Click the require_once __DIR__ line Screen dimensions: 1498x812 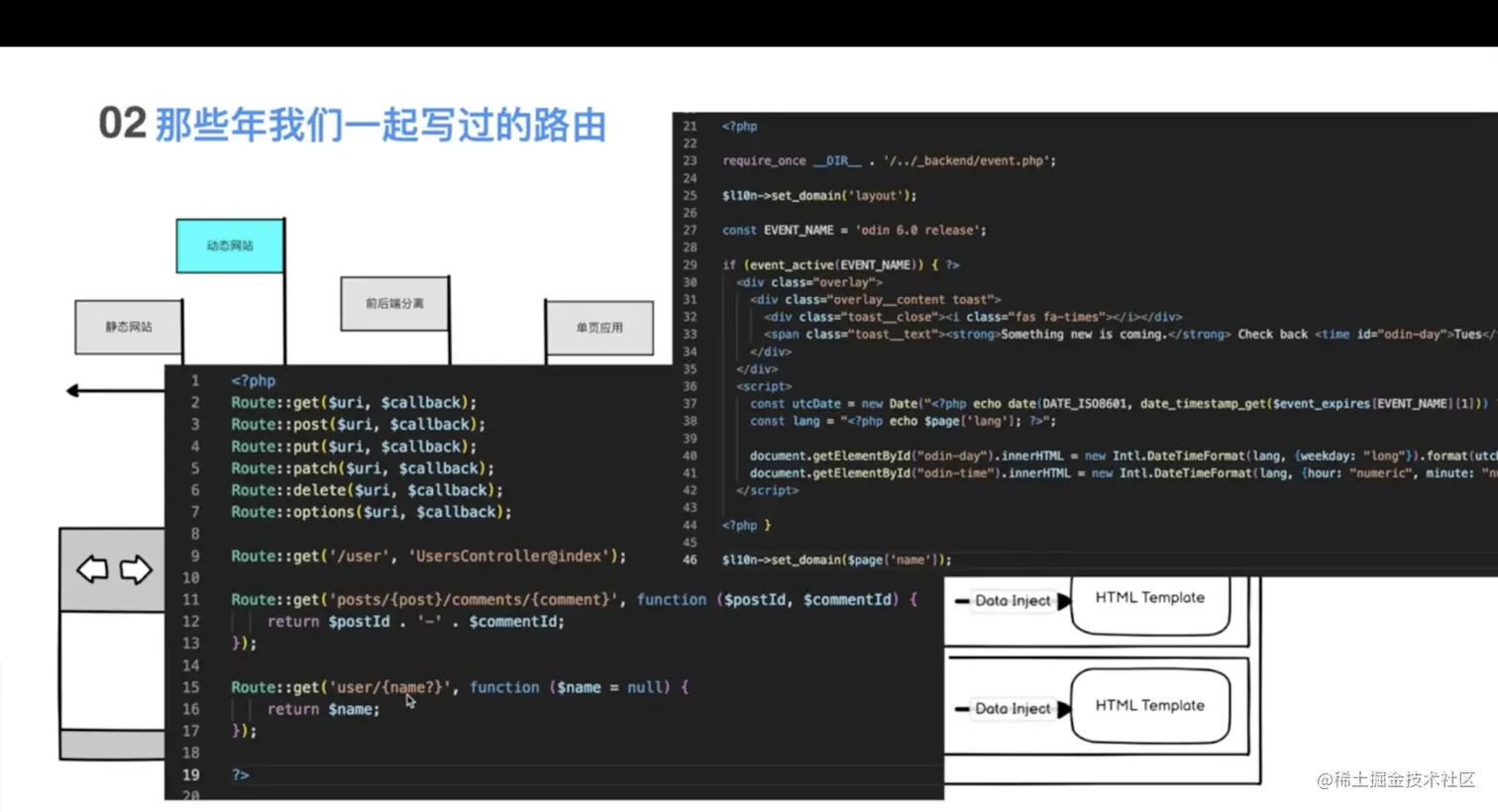pos(889,160)
